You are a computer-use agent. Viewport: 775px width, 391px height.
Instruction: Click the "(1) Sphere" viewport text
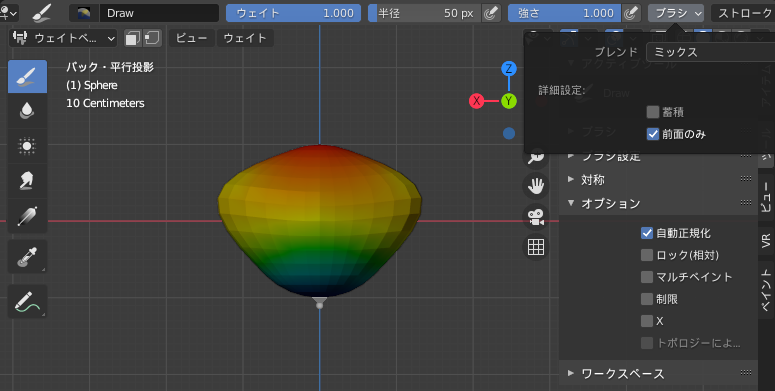92,85
